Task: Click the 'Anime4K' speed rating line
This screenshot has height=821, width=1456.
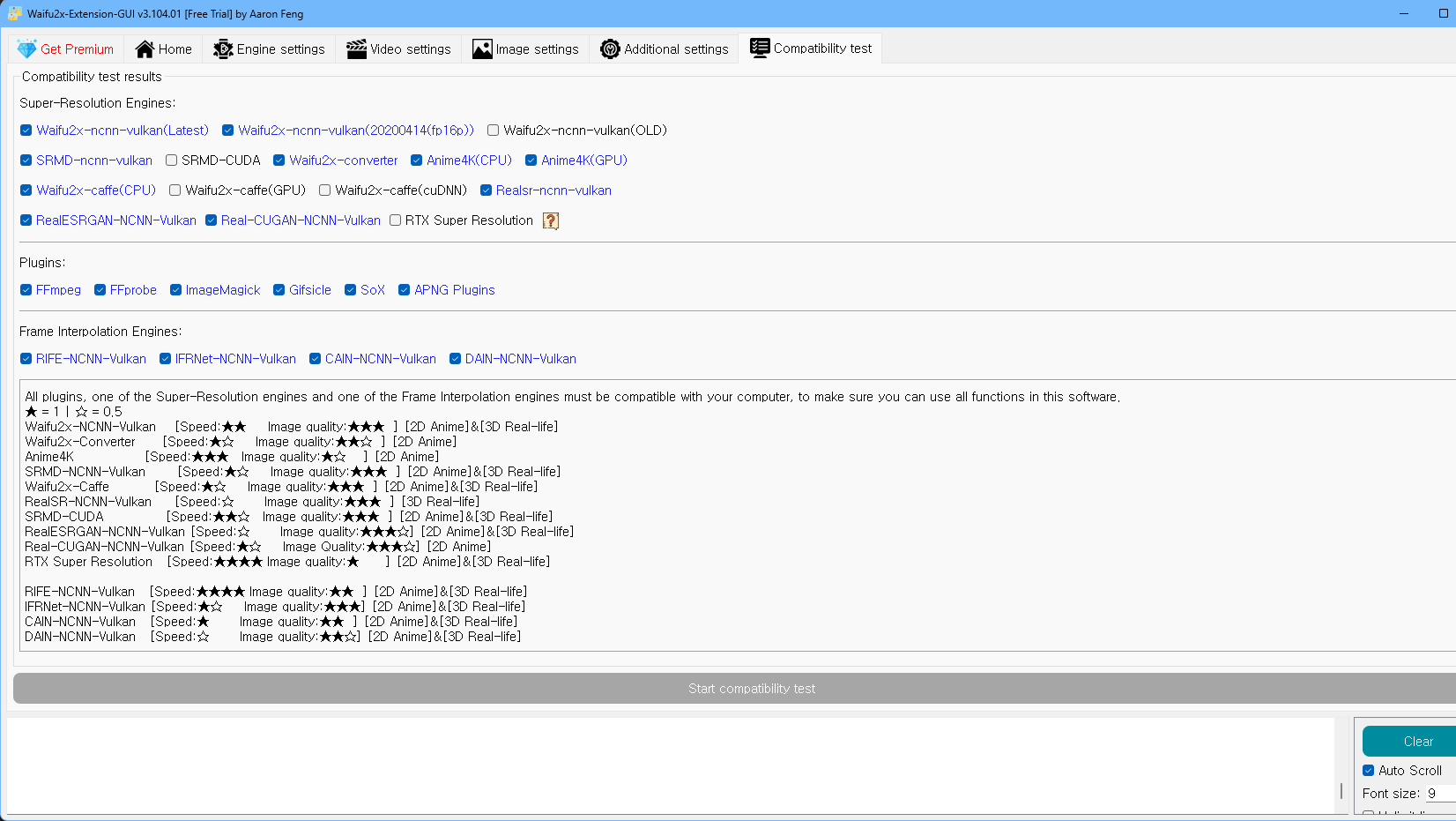Action: [232, 457]
